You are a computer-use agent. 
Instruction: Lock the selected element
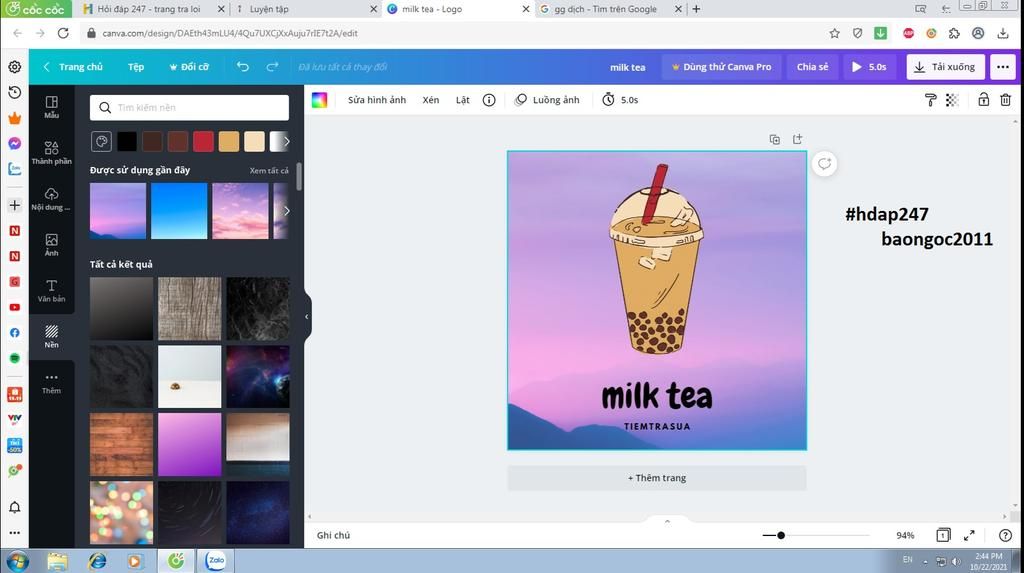coord(984,100)
